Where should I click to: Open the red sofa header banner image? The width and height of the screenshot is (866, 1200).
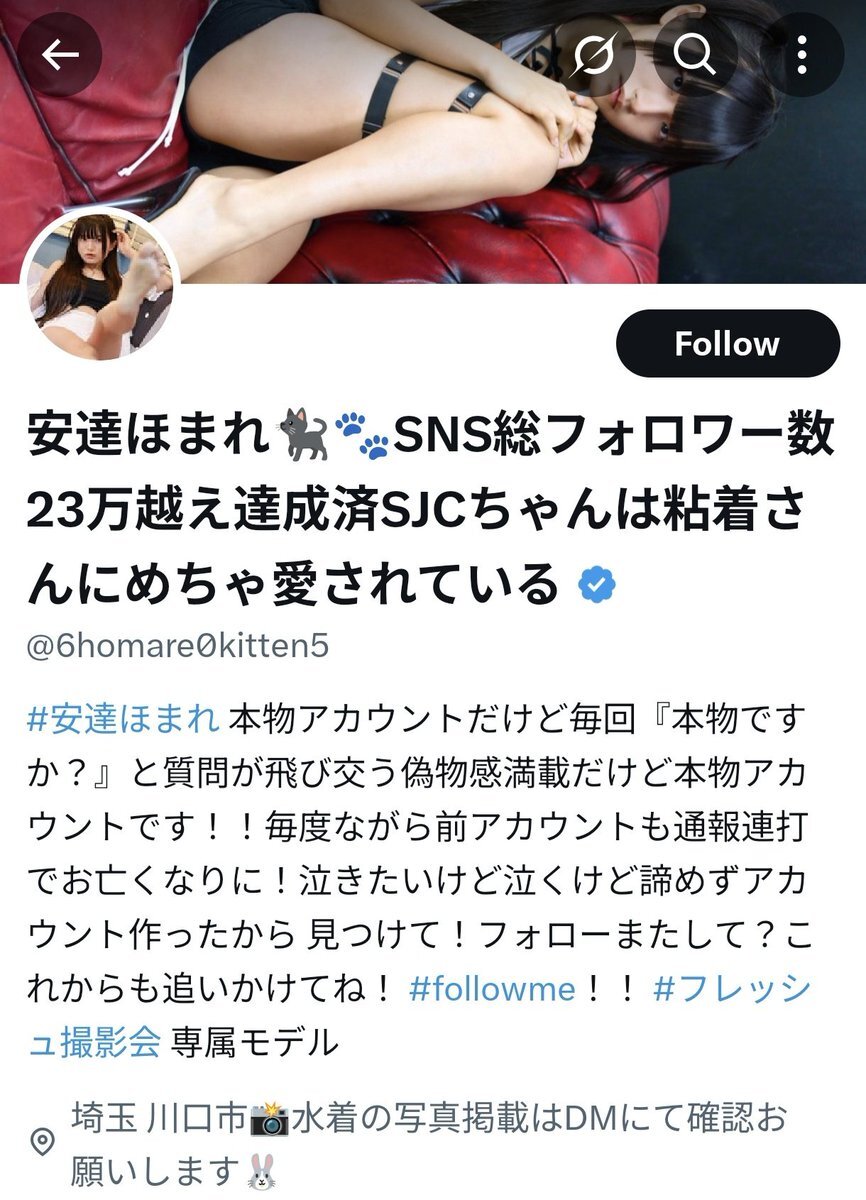[x=433, y=140]
